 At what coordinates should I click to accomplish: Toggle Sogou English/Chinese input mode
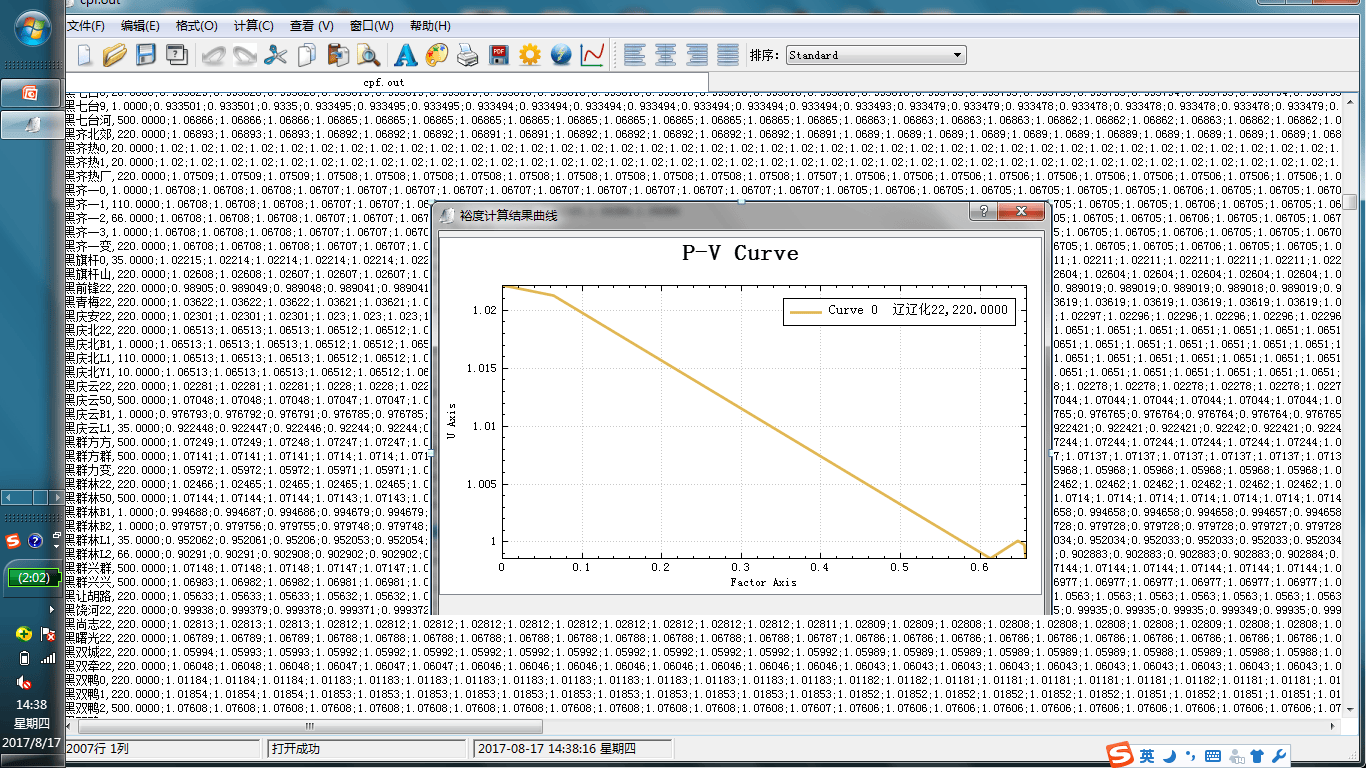click(x=1147, y=756)
